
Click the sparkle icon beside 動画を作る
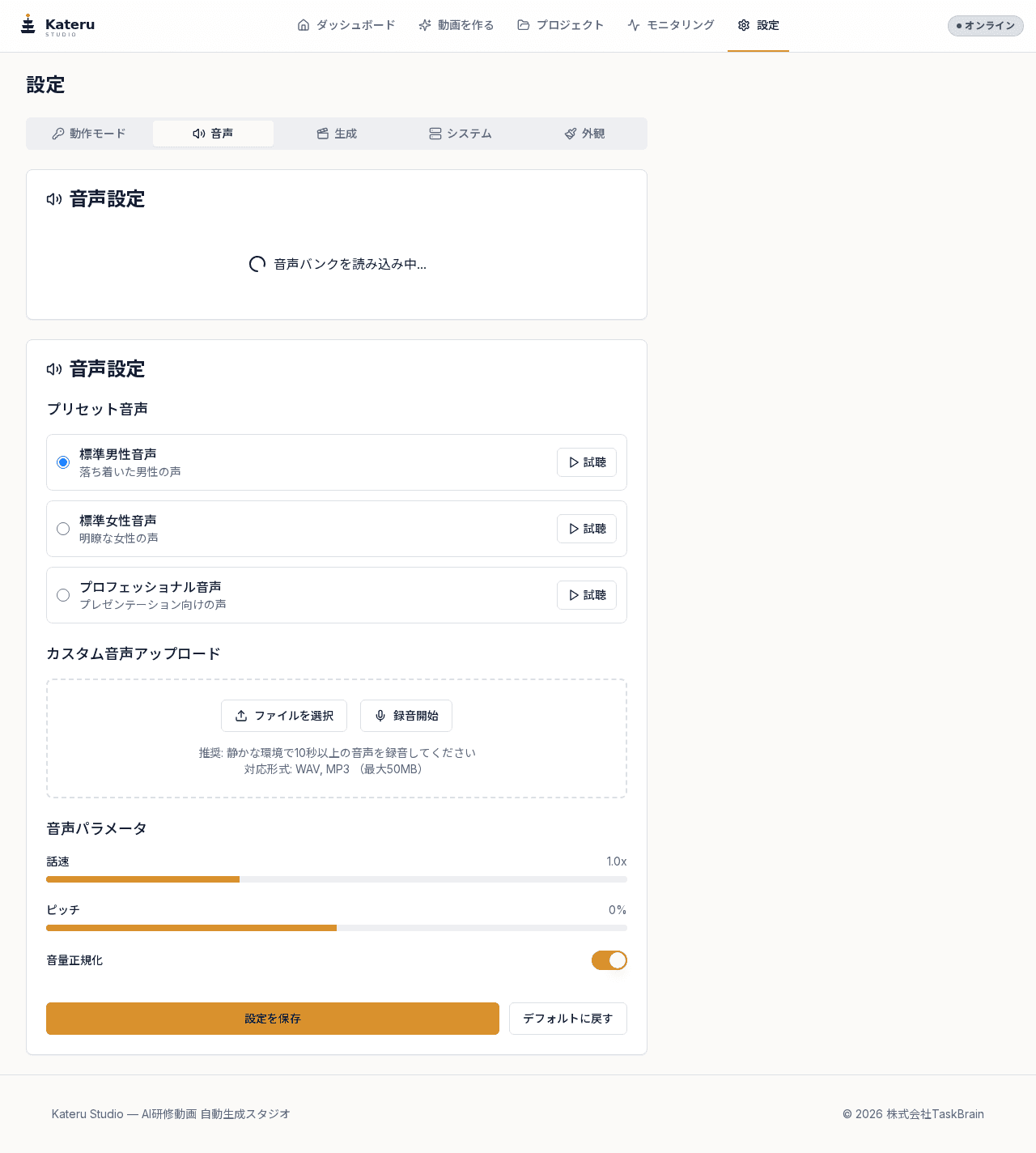[x=425, y=25]
